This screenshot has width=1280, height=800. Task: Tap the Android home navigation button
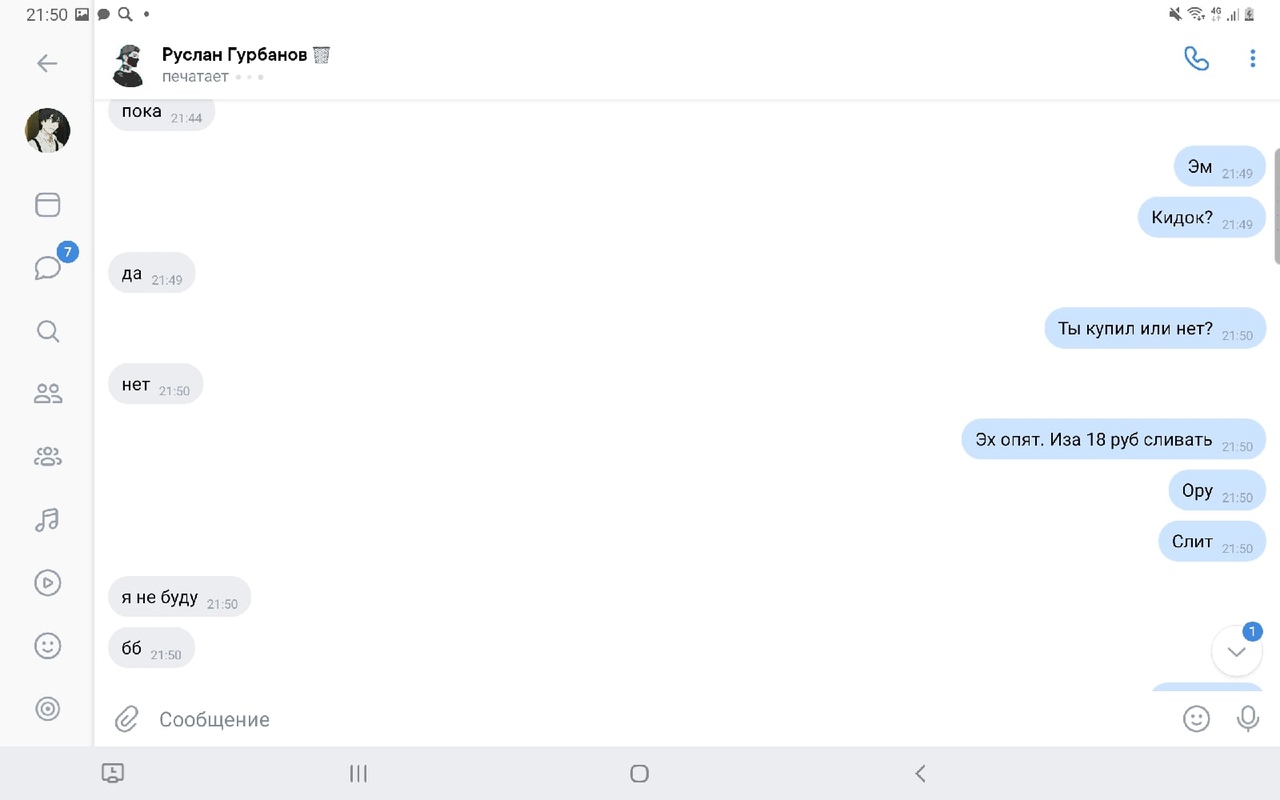[x=640, y=773]
